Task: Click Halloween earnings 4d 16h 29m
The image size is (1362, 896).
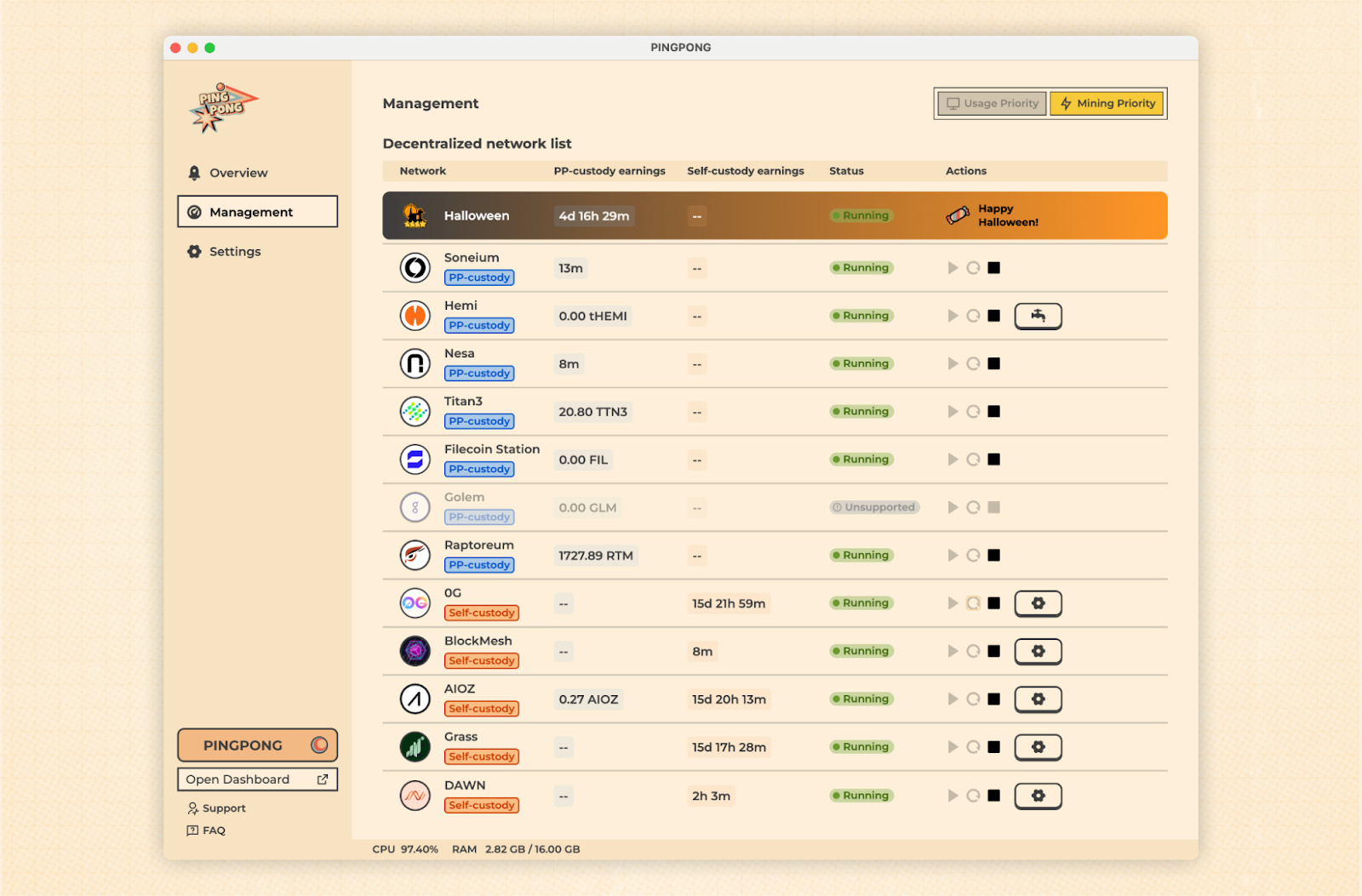Action: coord(594,216)
